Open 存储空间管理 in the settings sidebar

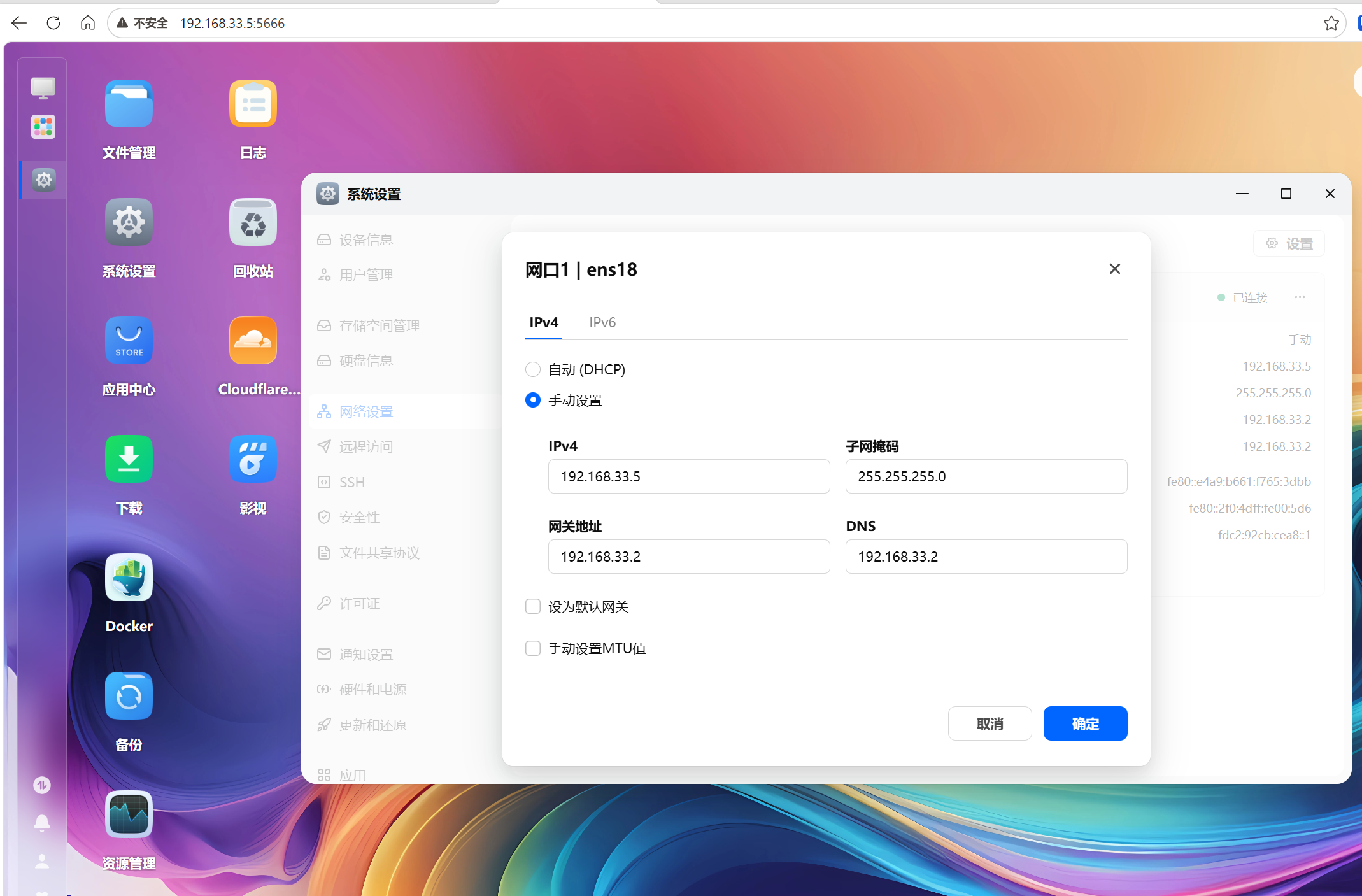[x=379, y=326]
